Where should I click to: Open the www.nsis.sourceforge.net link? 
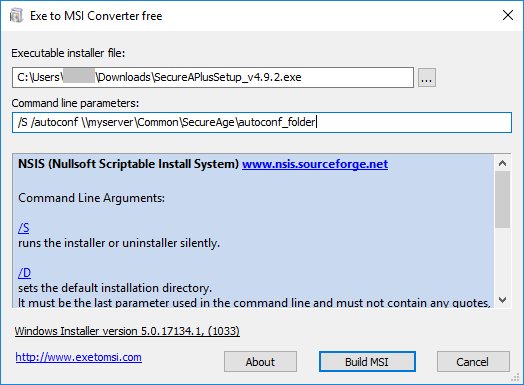[x=315, y=164]
